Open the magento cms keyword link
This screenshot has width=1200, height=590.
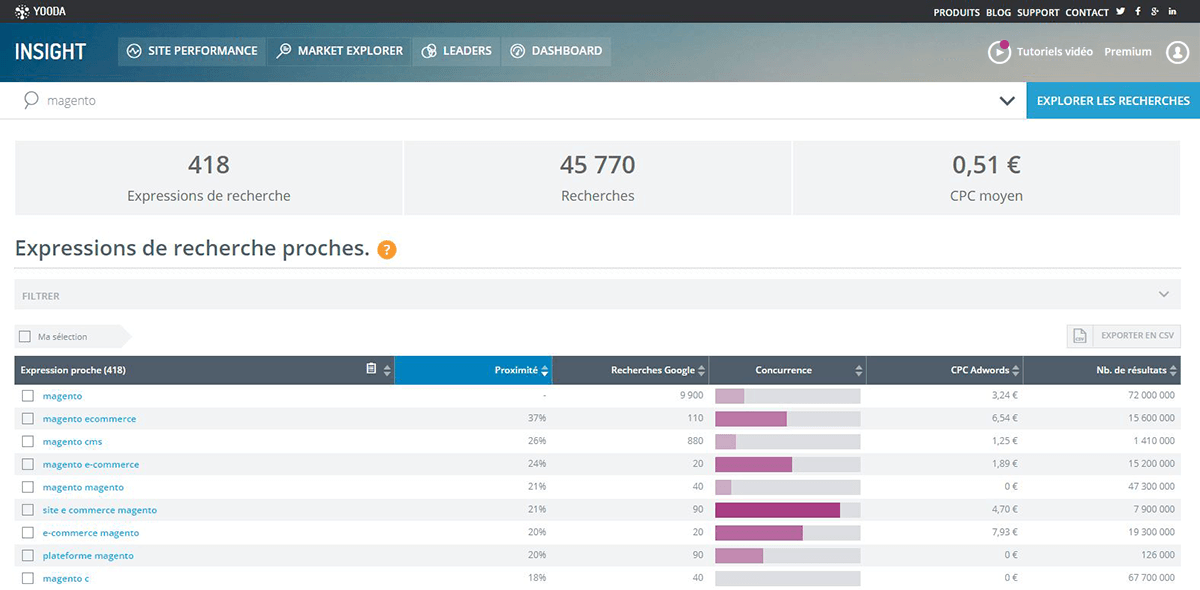coord(72,441)
